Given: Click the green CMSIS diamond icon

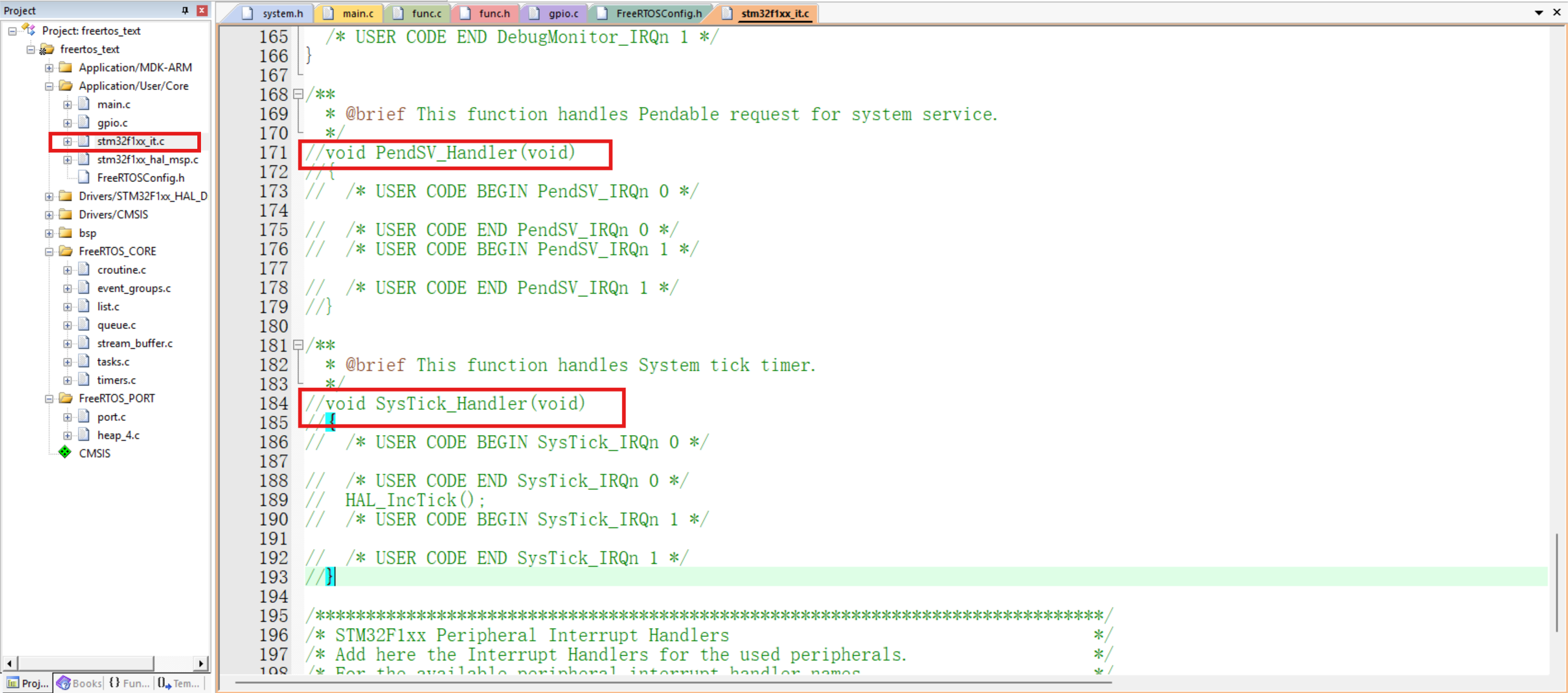Looking at the screenshot, I should 64,453.
